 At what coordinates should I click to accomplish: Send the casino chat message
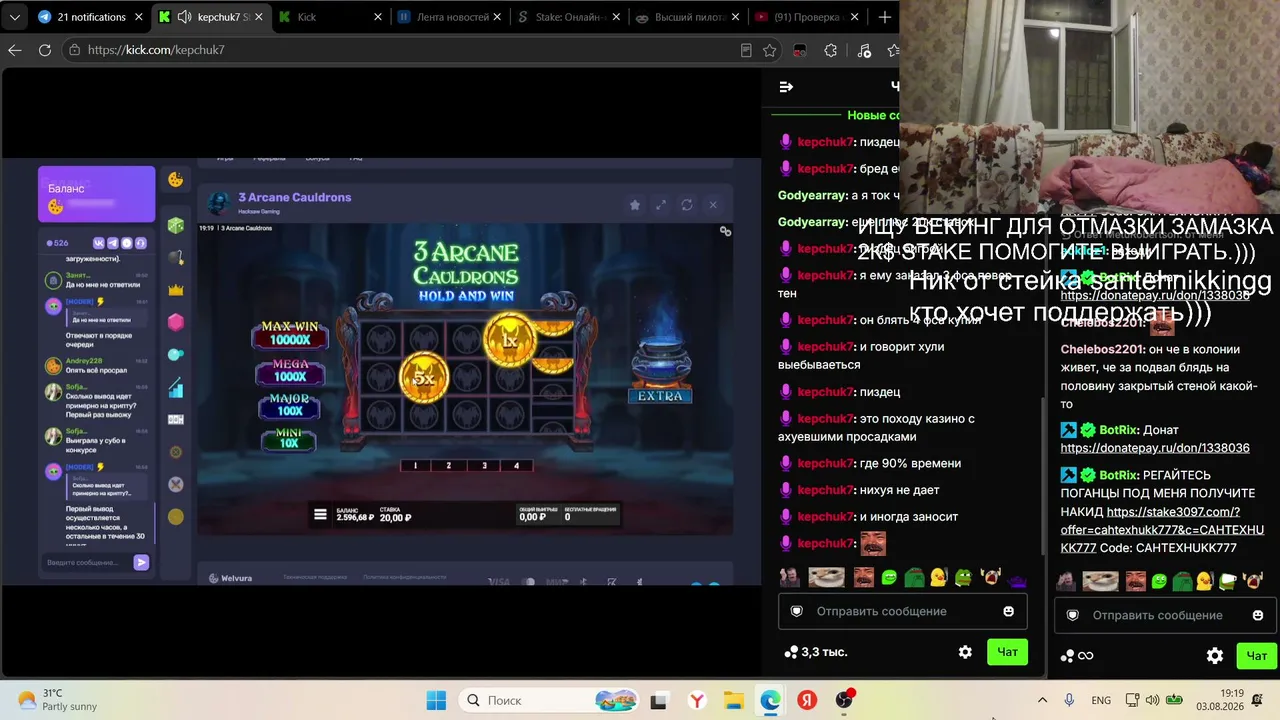(141, 563)
